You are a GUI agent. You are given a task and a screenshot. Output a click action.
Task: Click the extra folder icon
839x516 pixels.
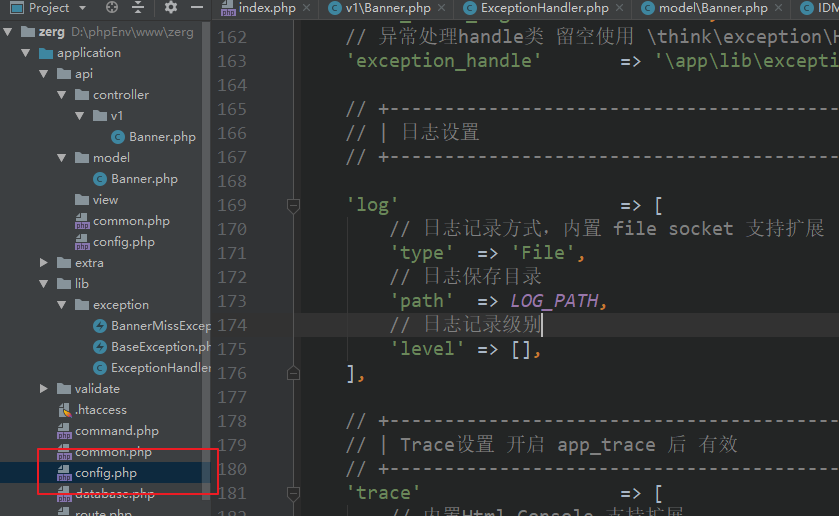pyautogui.click(x=64, y=263)
